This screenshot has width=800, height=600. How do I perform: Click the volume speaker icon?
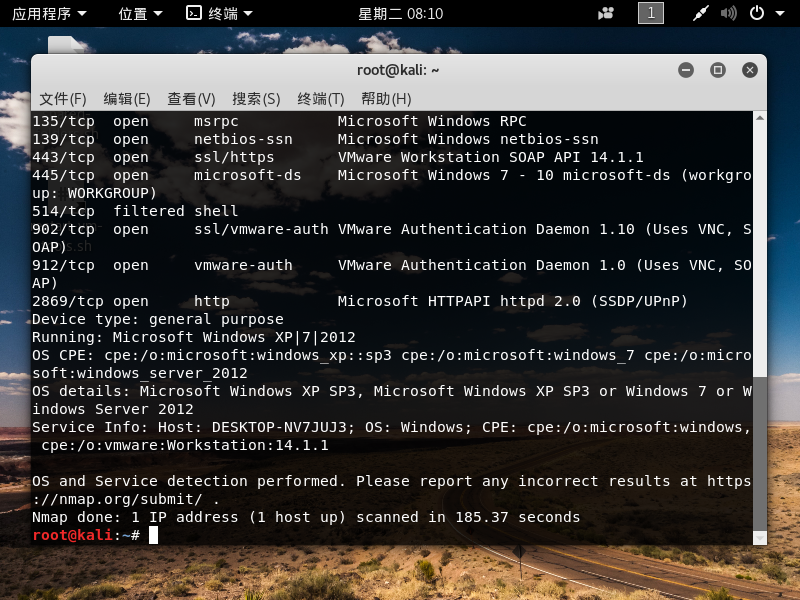pos(729,13)
